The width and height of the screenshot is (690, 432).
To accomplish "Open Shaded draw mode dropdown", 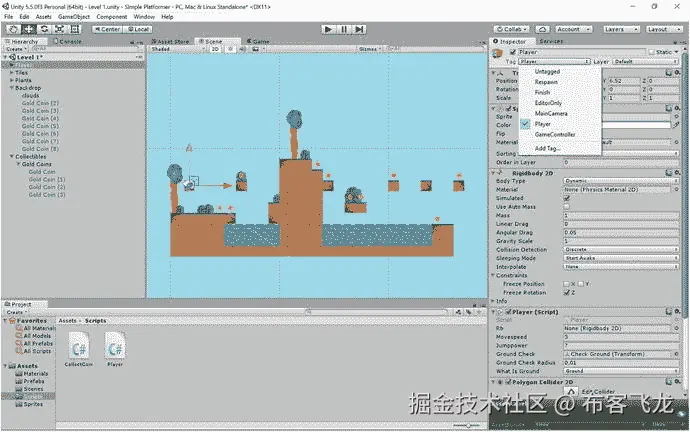I will click(x=178, y=49).
